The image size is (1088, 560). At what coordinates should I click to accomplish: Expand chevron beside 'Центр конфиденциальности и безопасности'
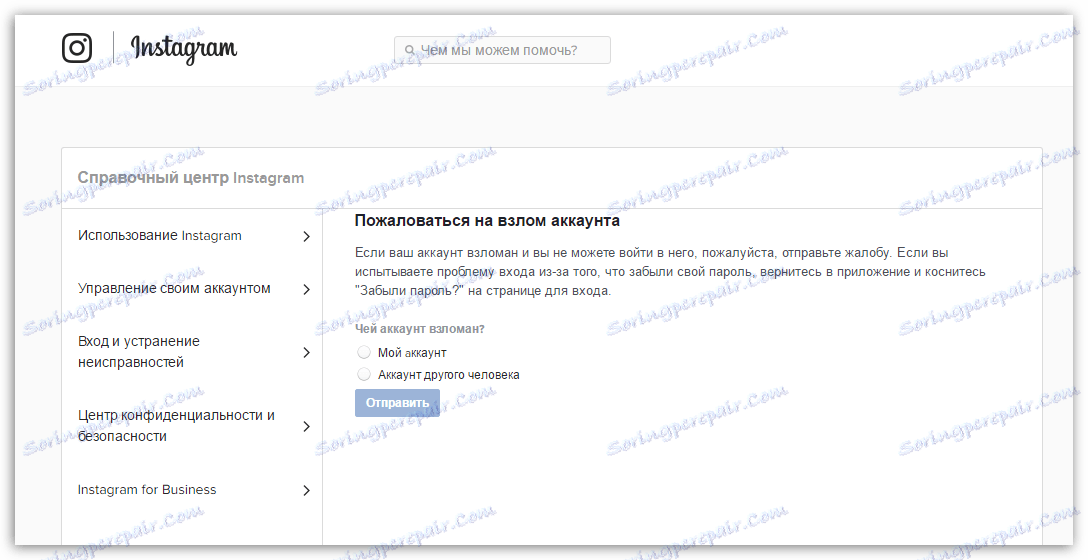click(307, 426)
